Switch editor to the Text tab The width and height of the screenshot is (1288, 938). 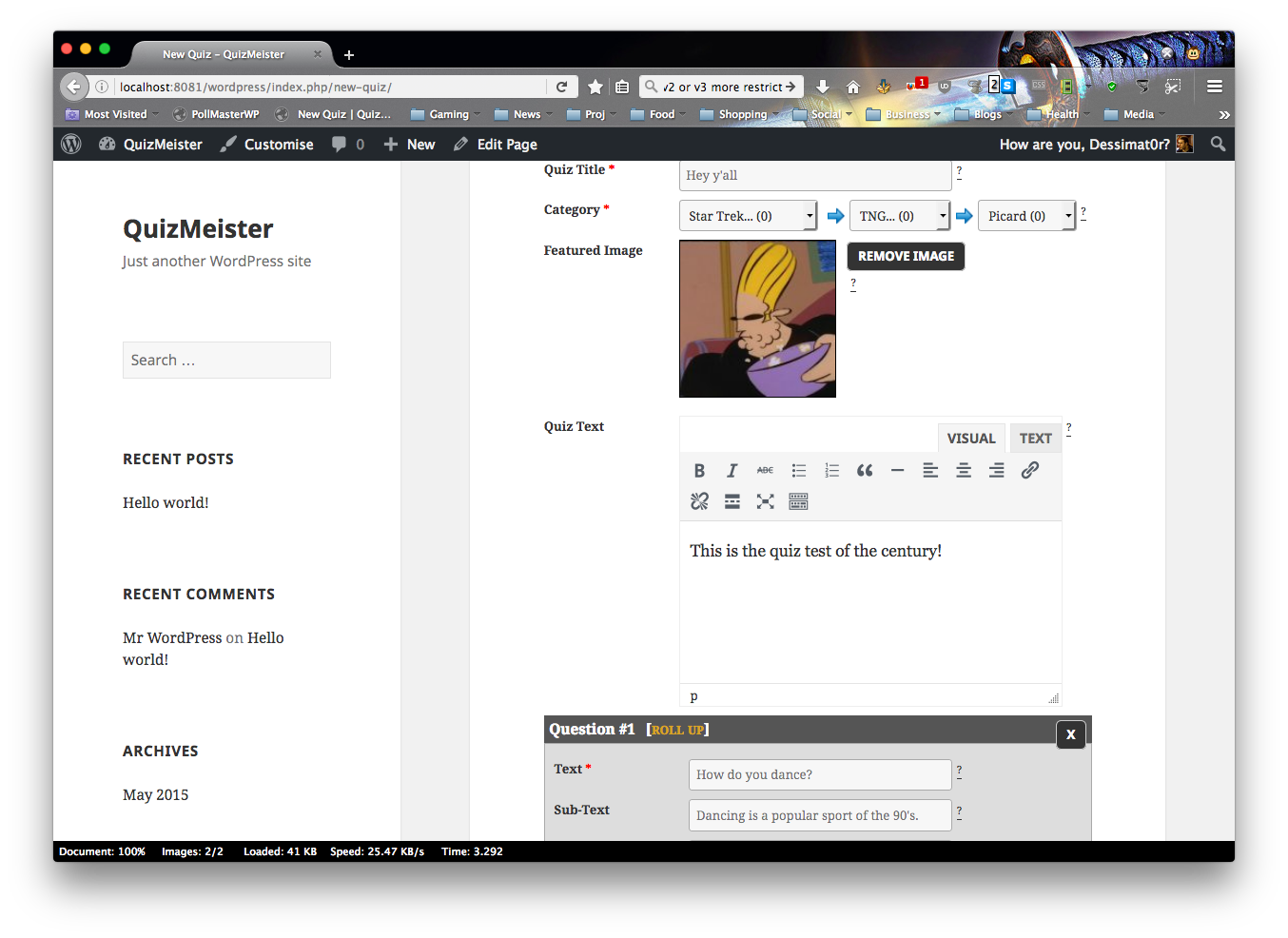[x=1035, y=439]
